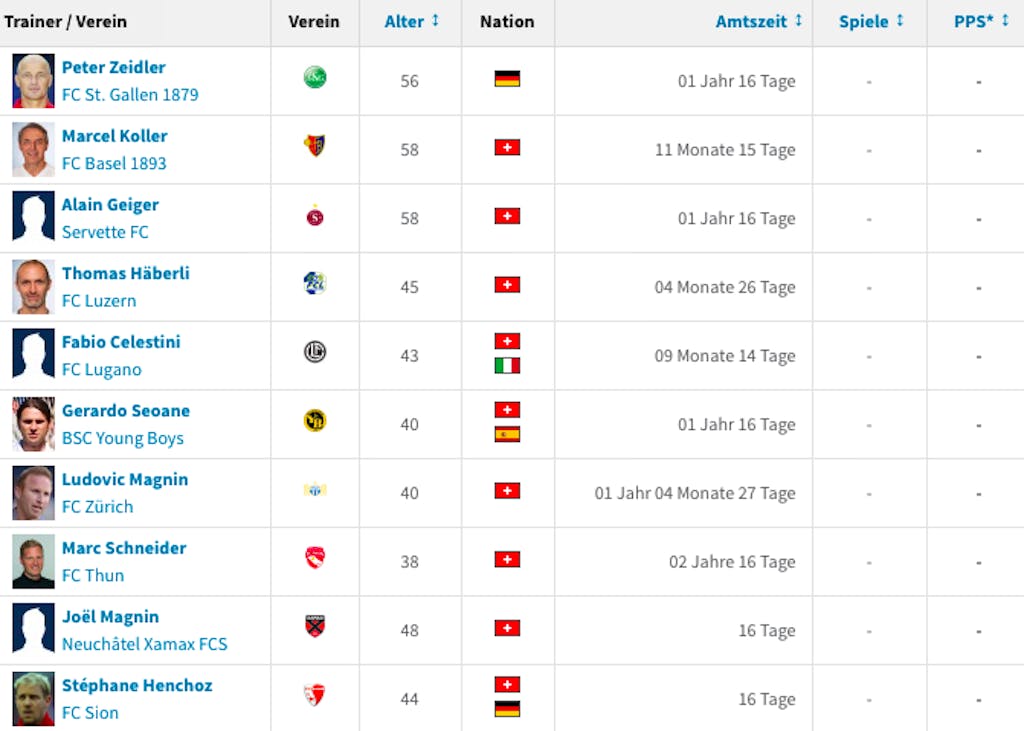Click the FC Sion crest icon
This screenshot has width=1024, height=731.
coord(315,695)
